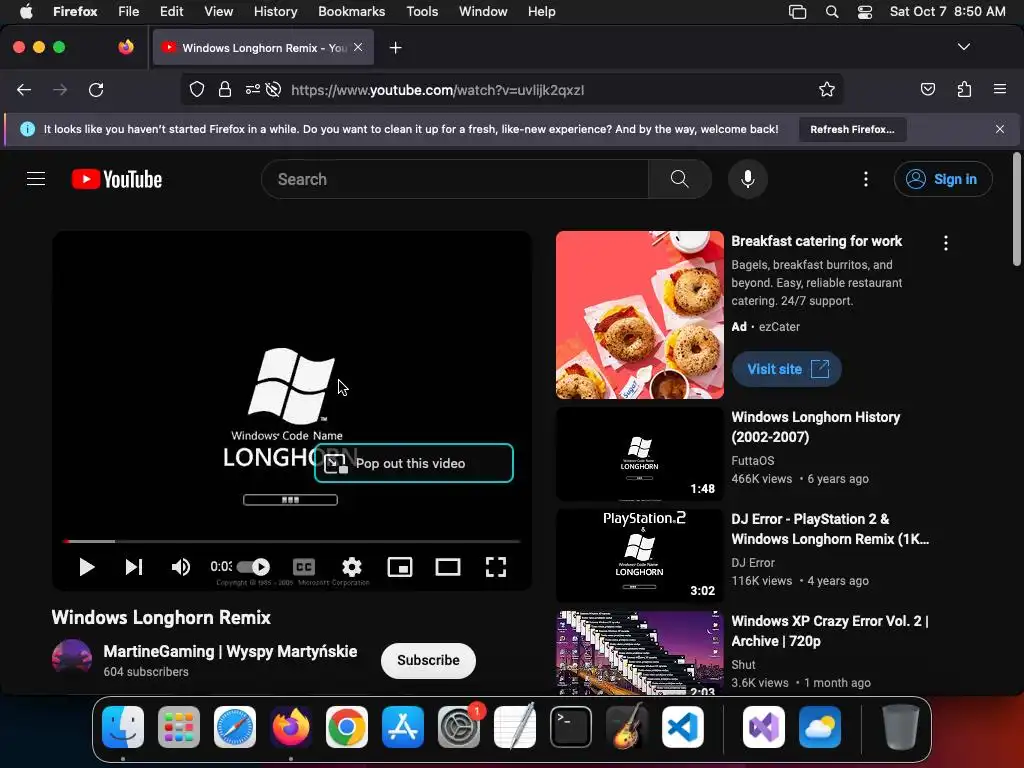The height and width of the screenshot is (768, 1024).
Task: Open the bagel breakfast catering ad thumbnail
Action: tap(639, 315)
